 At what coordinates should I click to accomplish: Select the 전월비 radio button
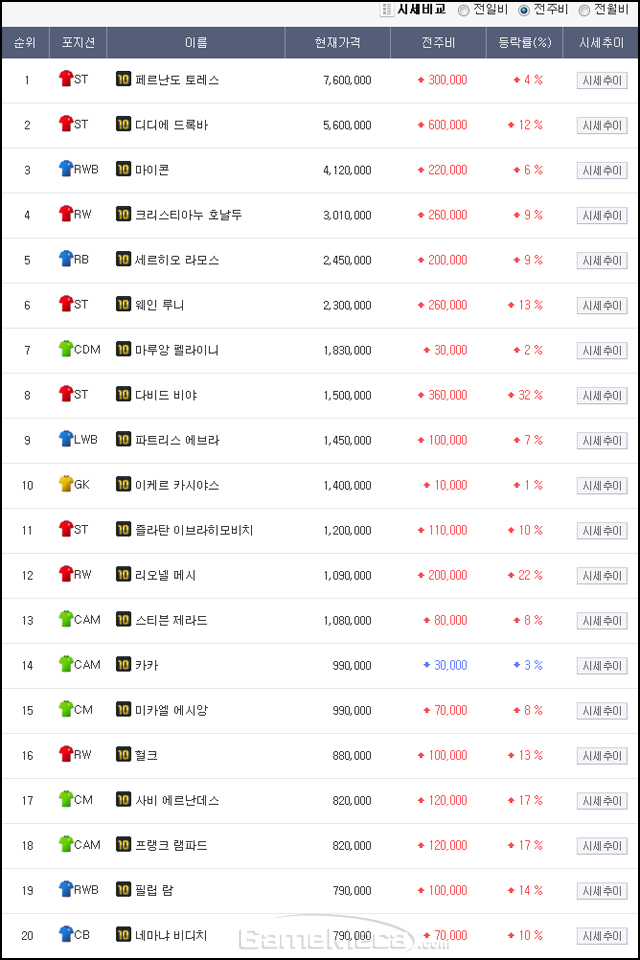pyautogui.click(x=584, y=10)
